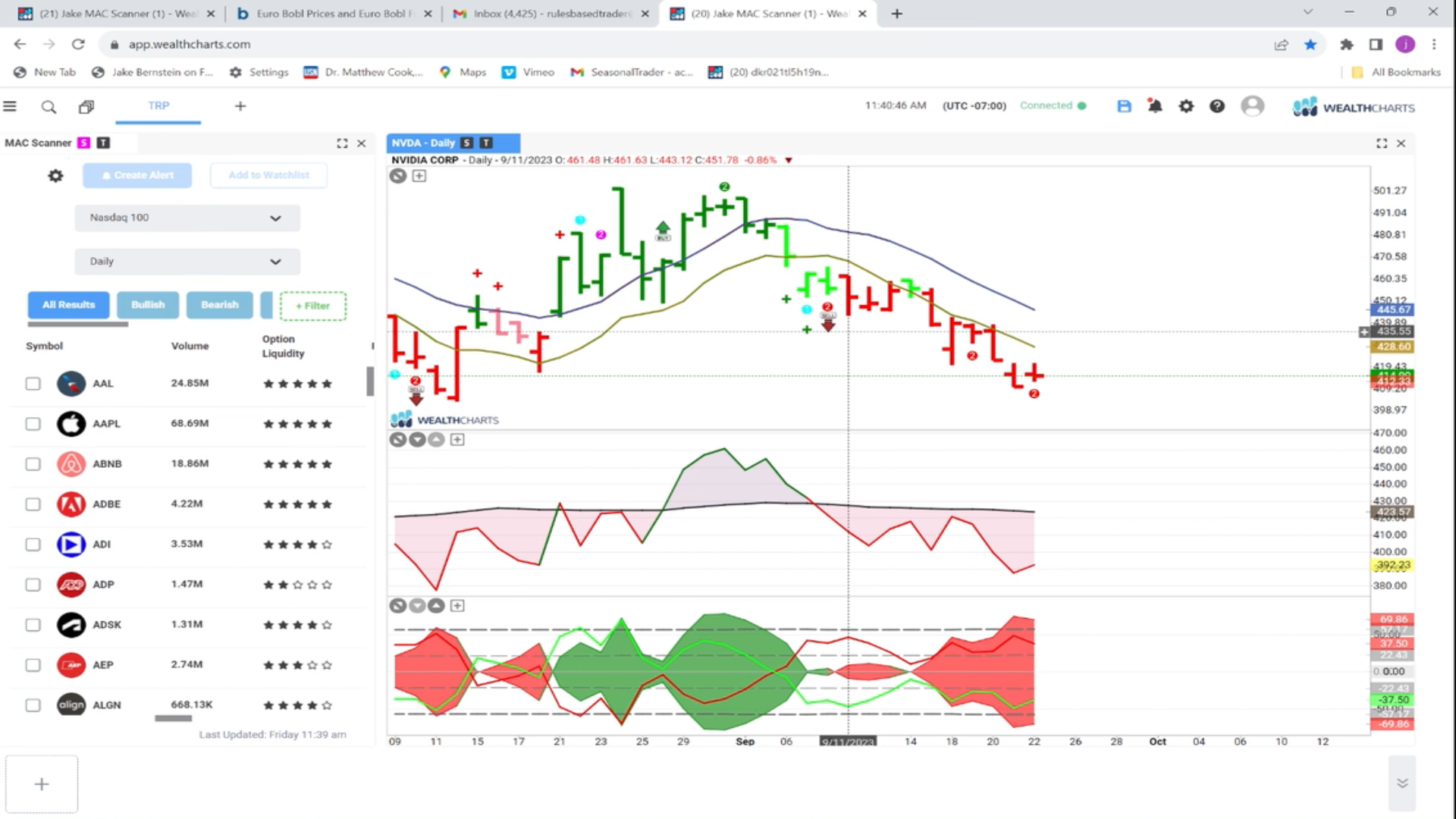The height and width of the screenshot is (819, 1456).
Task: Open the top-bar settings gear
Action: (1186, 106)
